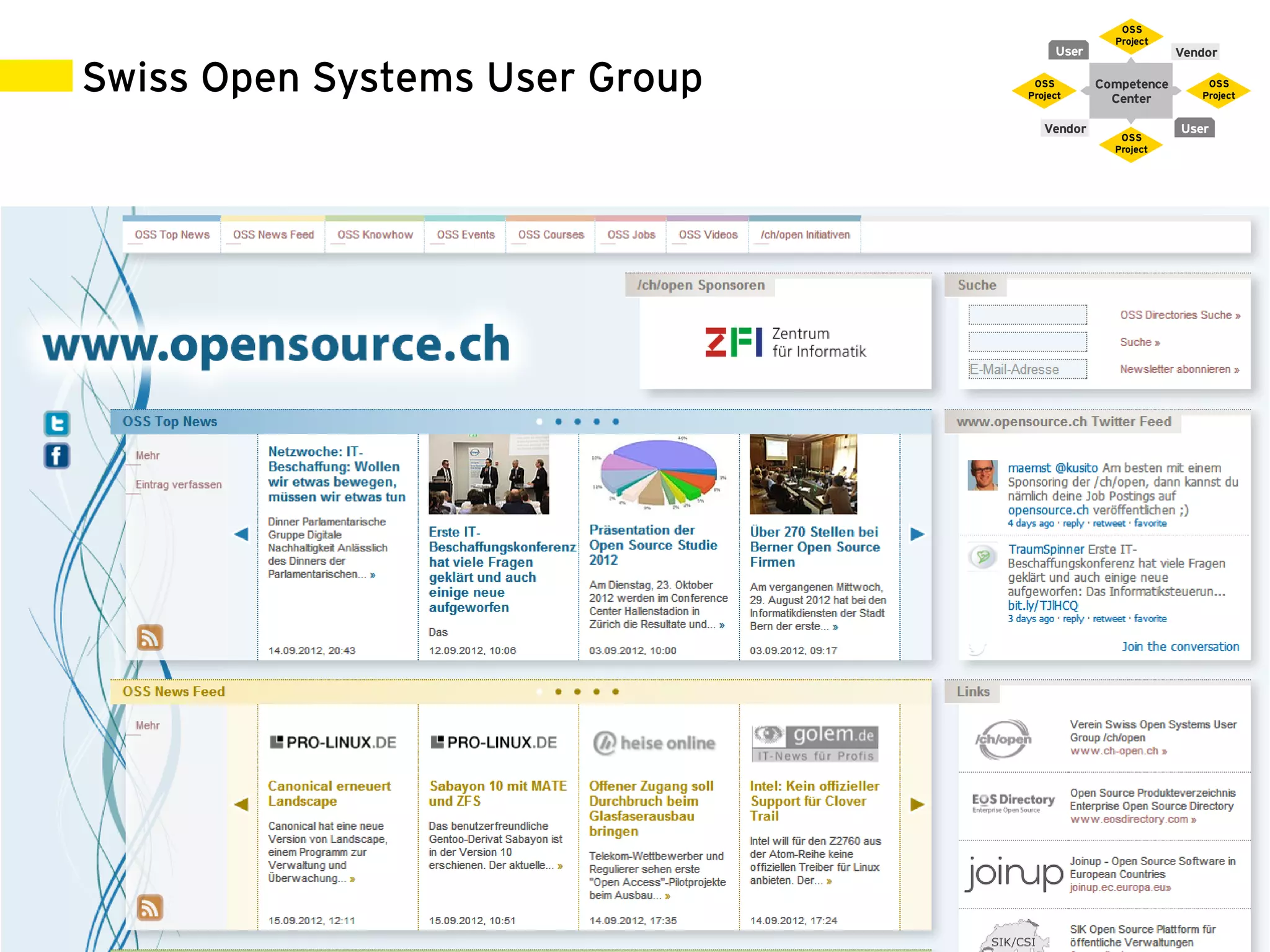Image resolution: width=1270 pixels, height=952 pixels.
Task: Select last pagination dot in OSS News Feed
Action: 616,692
